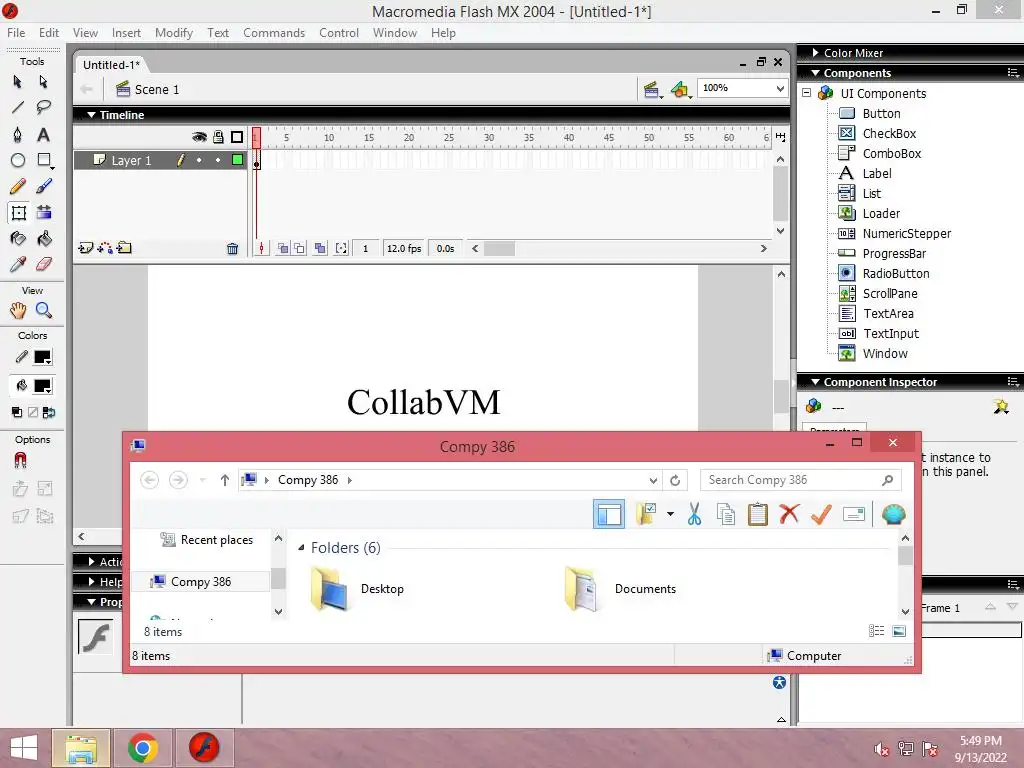Open the Control menu

tap(338, 33)
